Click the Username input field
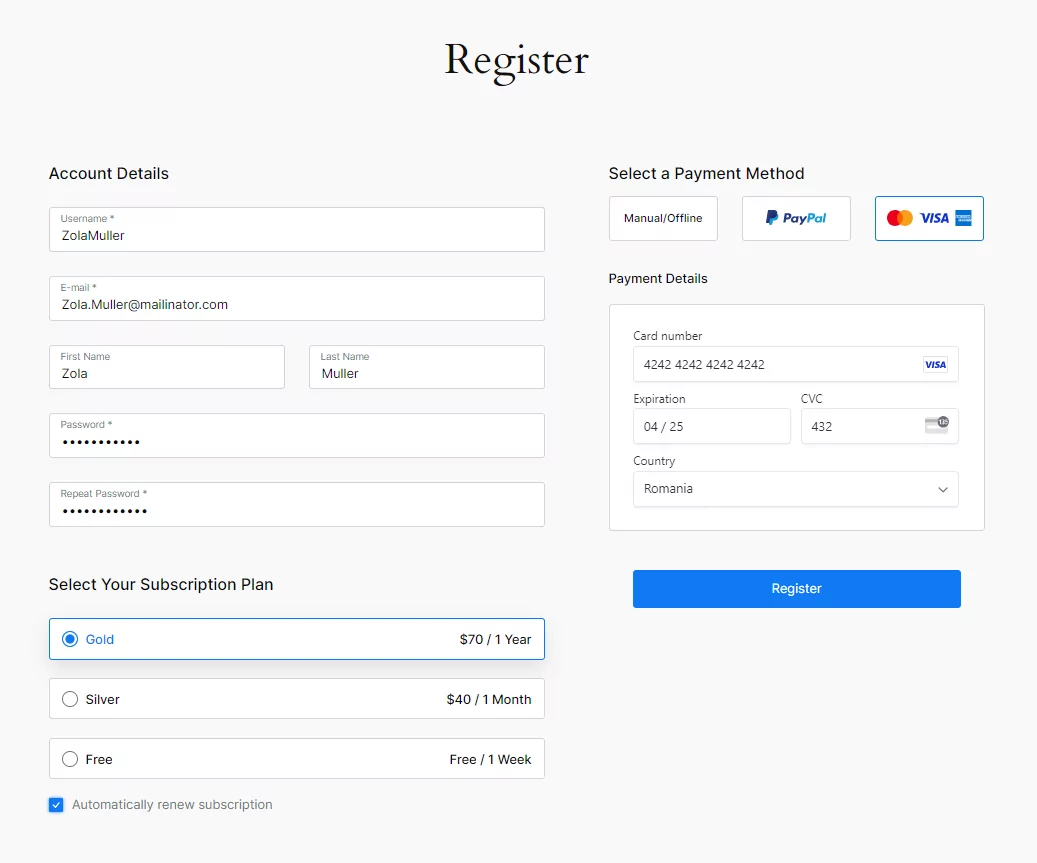This screenshot has height=863, width=1037. click(x=297, y=232)
